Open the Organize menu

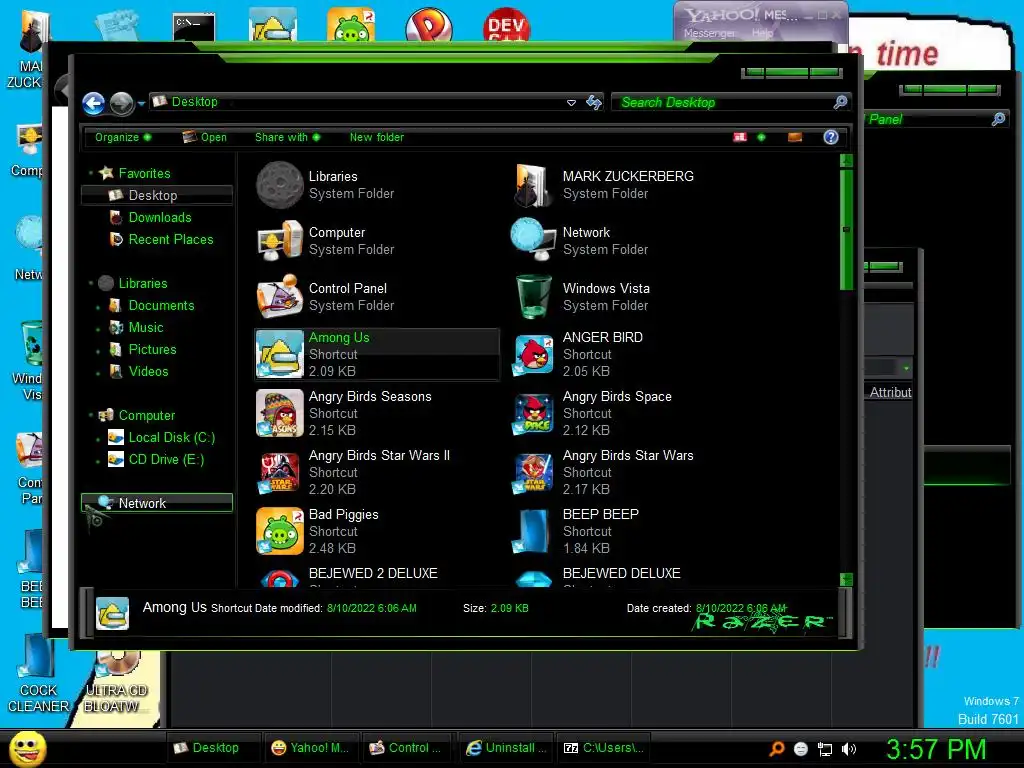[123, 137]
